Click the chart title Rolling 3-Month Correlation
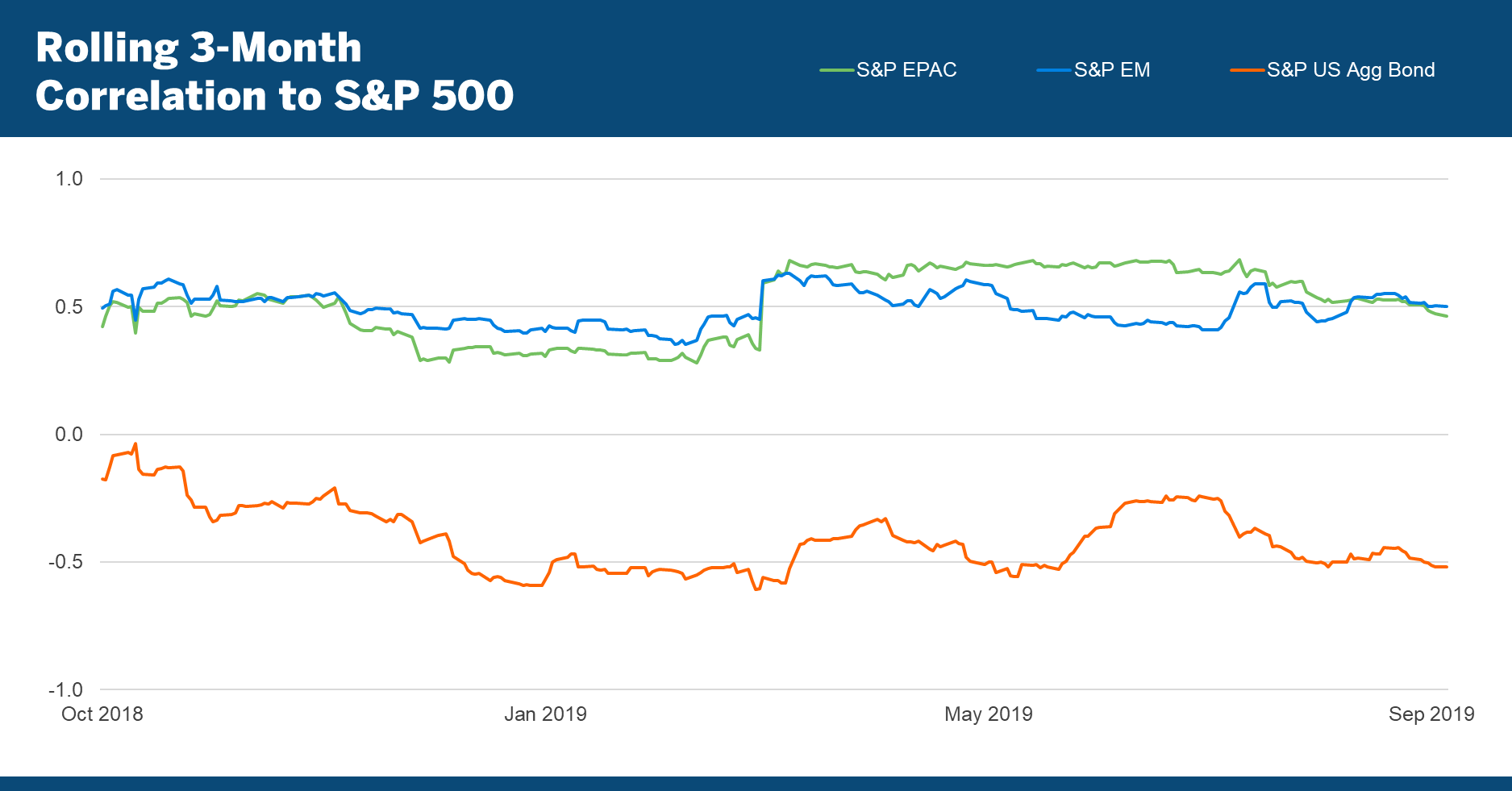Viewport: 1512px width, 791px height. click(198, 48)
